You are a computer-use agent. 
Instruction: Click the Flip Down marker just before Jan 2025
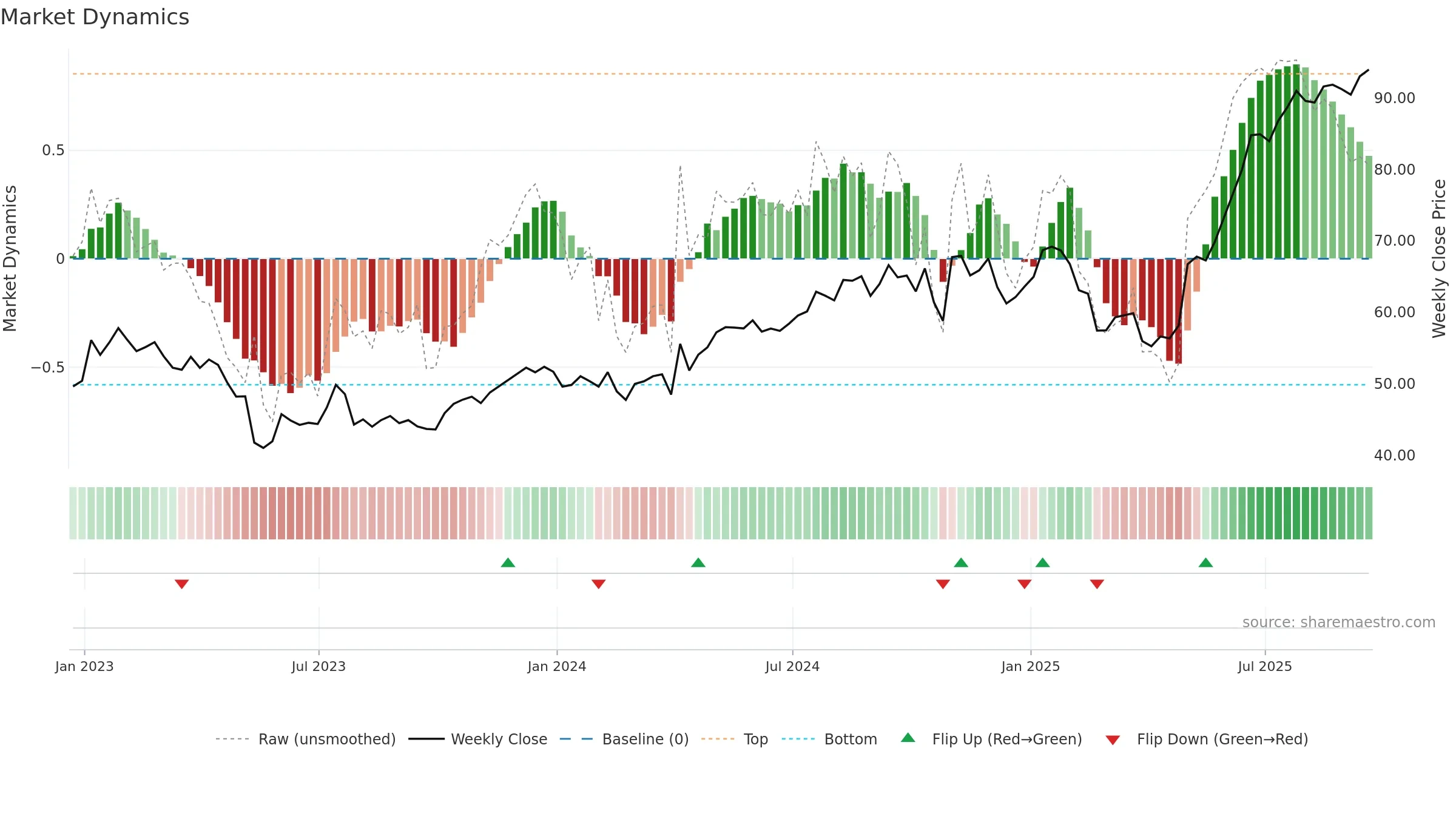(1025, 584)
